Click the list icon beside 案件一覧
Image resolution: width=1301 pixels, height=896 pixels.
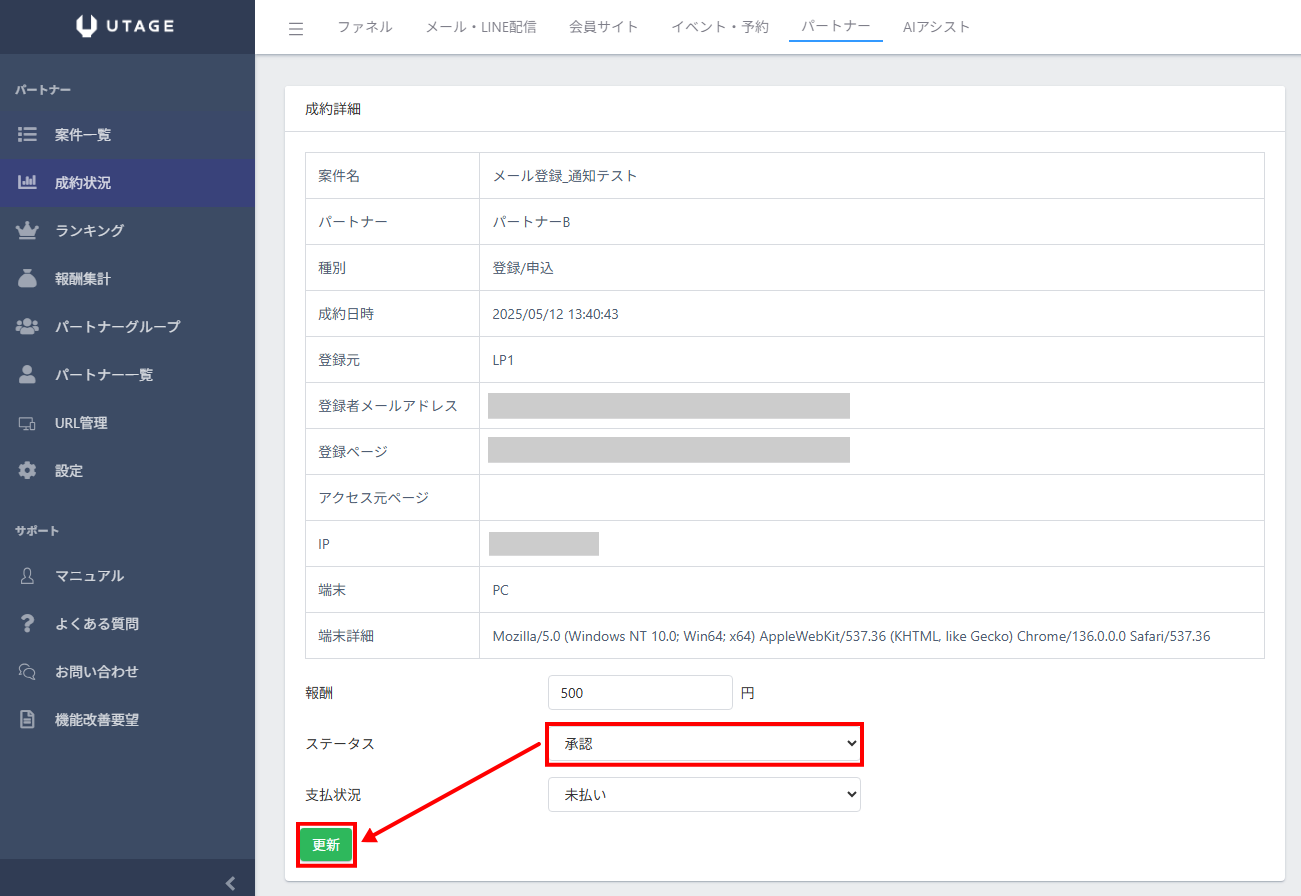click(28, 135)
